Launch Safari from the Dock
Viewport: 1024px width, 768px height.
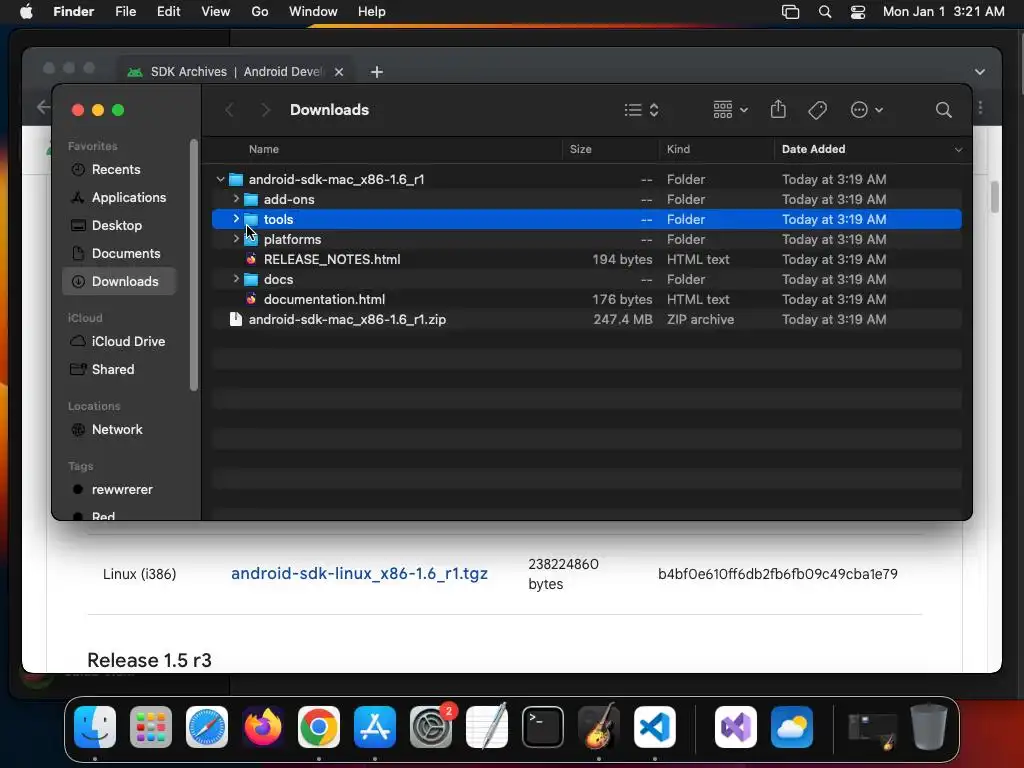[x=207, y=727]
